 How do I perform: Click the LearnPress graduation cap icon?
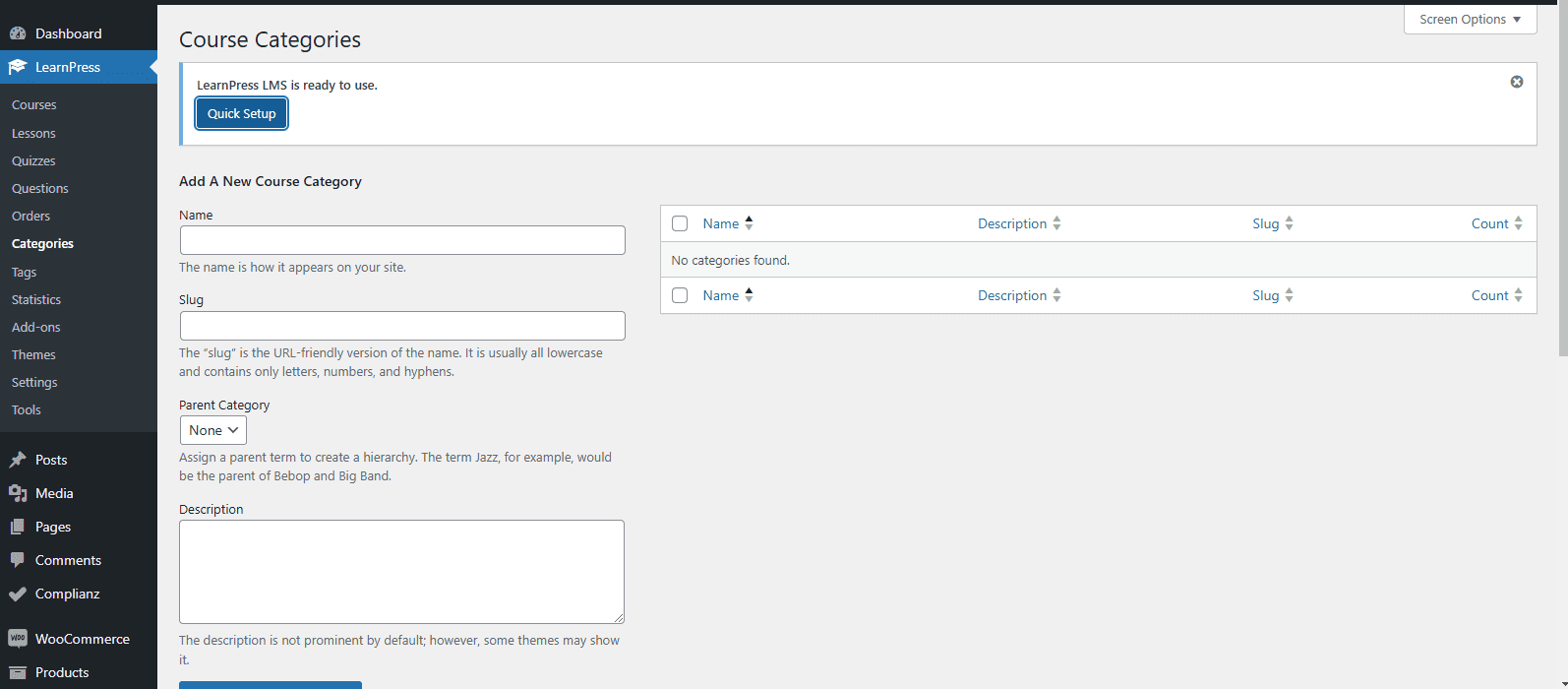[18, 67]
